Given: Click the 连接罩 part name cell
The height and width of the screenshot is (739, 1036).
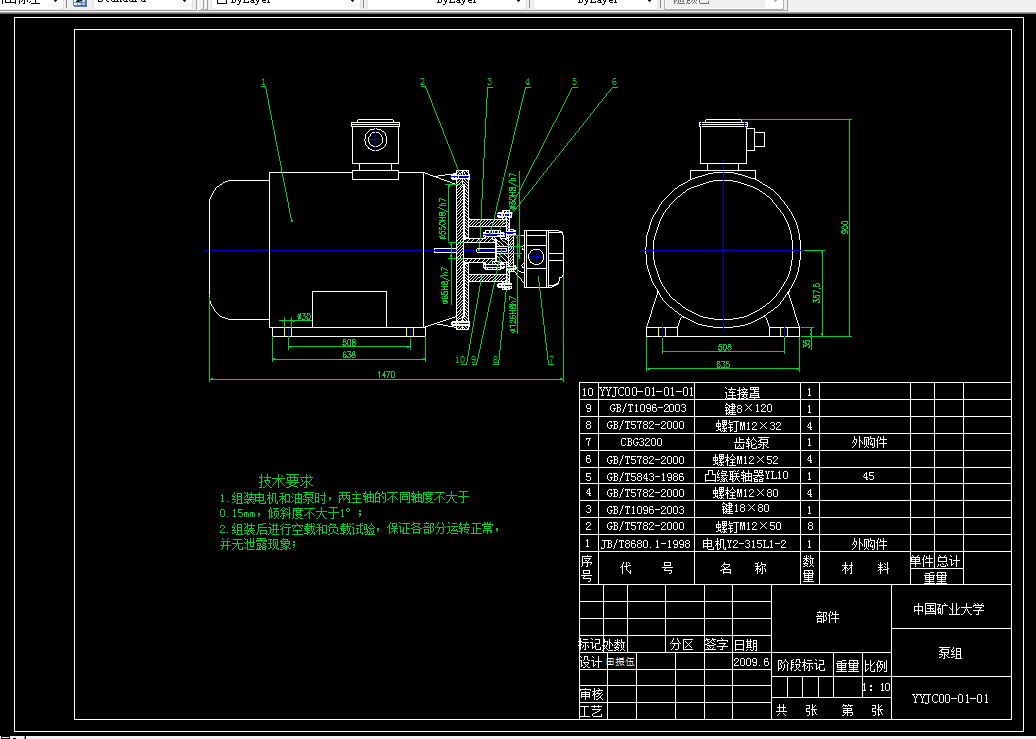Looking at the screenshot, I should pos(747,392).
